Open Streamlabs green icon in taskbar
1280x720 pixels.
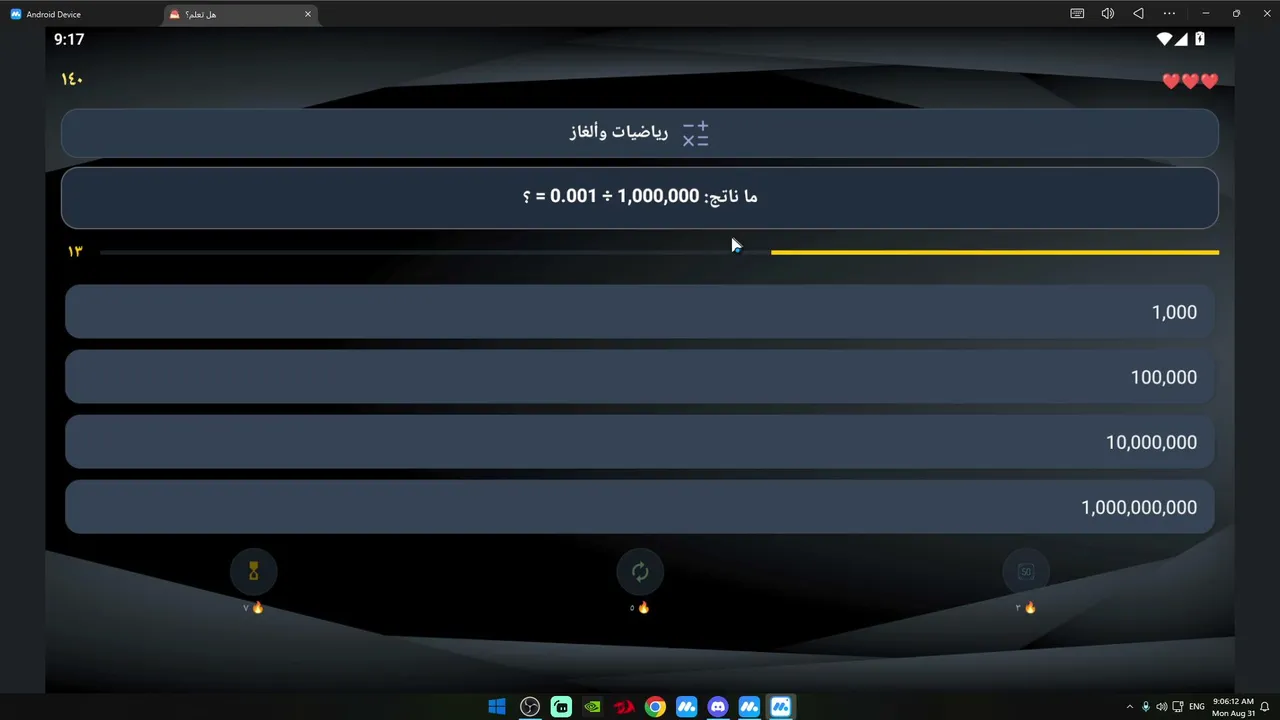coord(561,707)
